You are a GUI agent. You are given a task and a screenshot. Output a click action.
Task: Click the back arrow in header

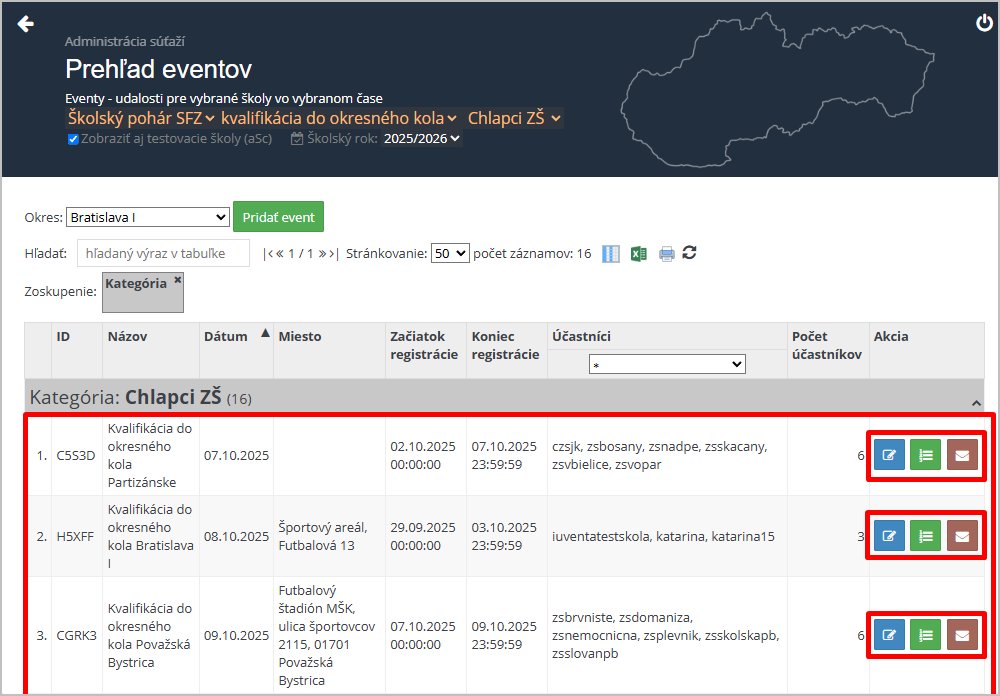click(26, 24)
